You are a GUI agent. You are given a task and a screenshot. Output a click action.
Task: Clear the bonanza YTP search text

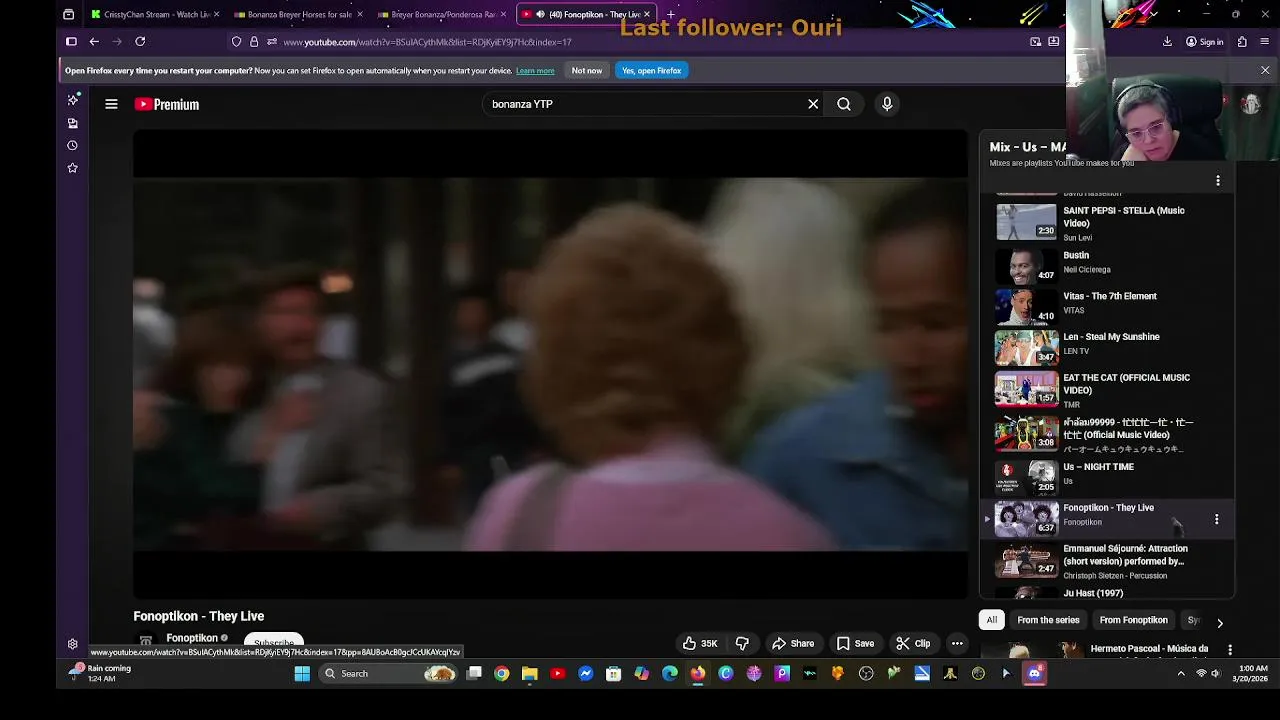813,104
